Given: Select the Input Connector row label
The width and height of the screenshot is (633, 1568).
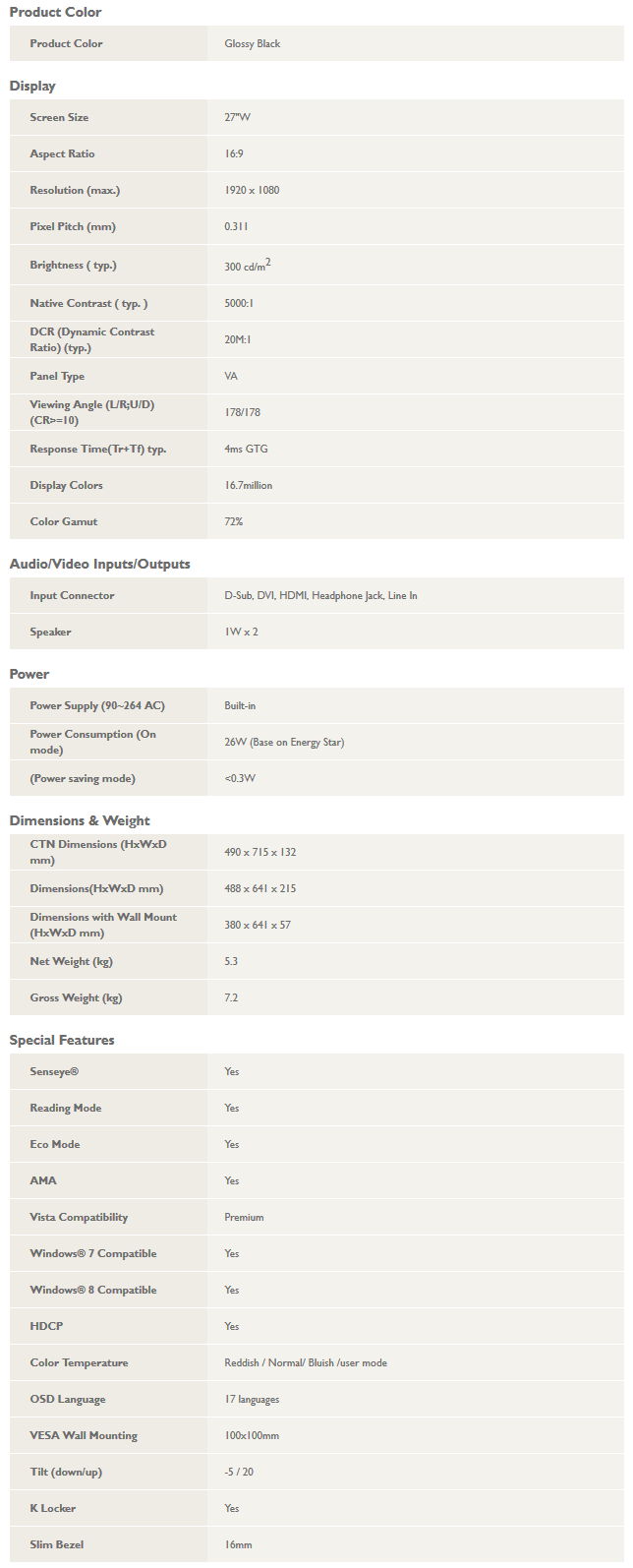Looking at the screenshot, I should 72,595.
